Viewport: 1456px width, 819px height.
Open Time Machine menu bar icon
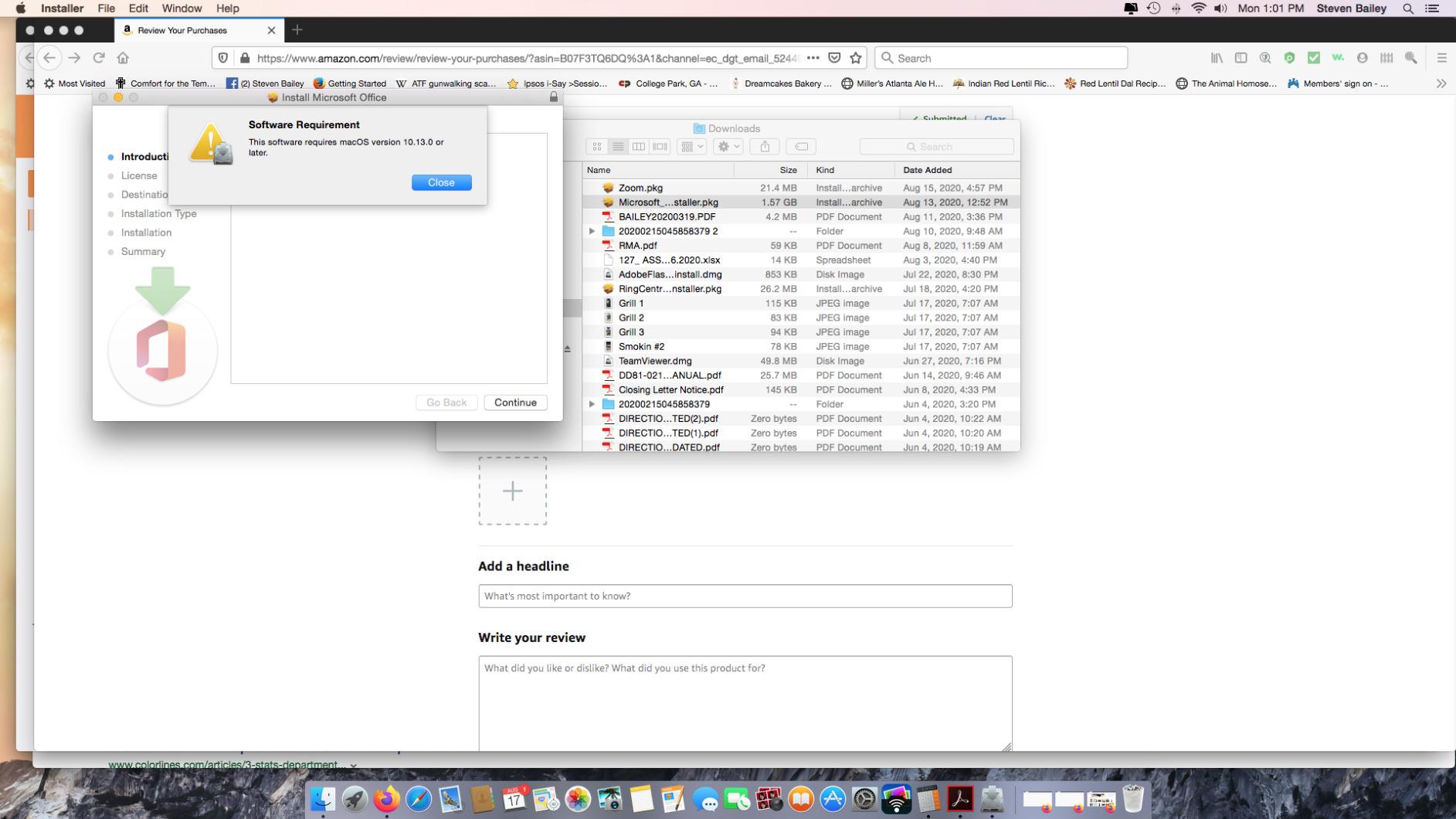[1153, 8]
